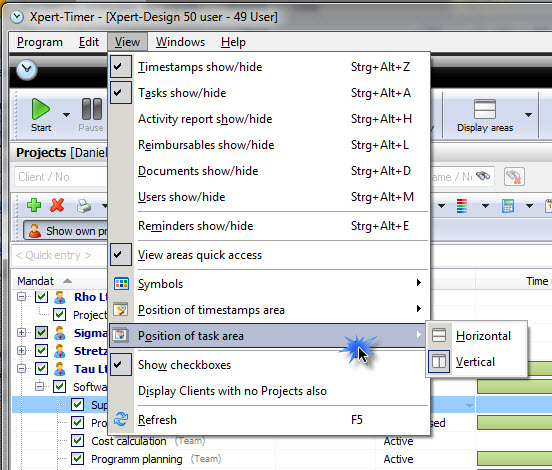This screenshot has height=470, width=552.
Task: Uncheck the Rho Ltd client checkbox
Action: tap(42, 297)
